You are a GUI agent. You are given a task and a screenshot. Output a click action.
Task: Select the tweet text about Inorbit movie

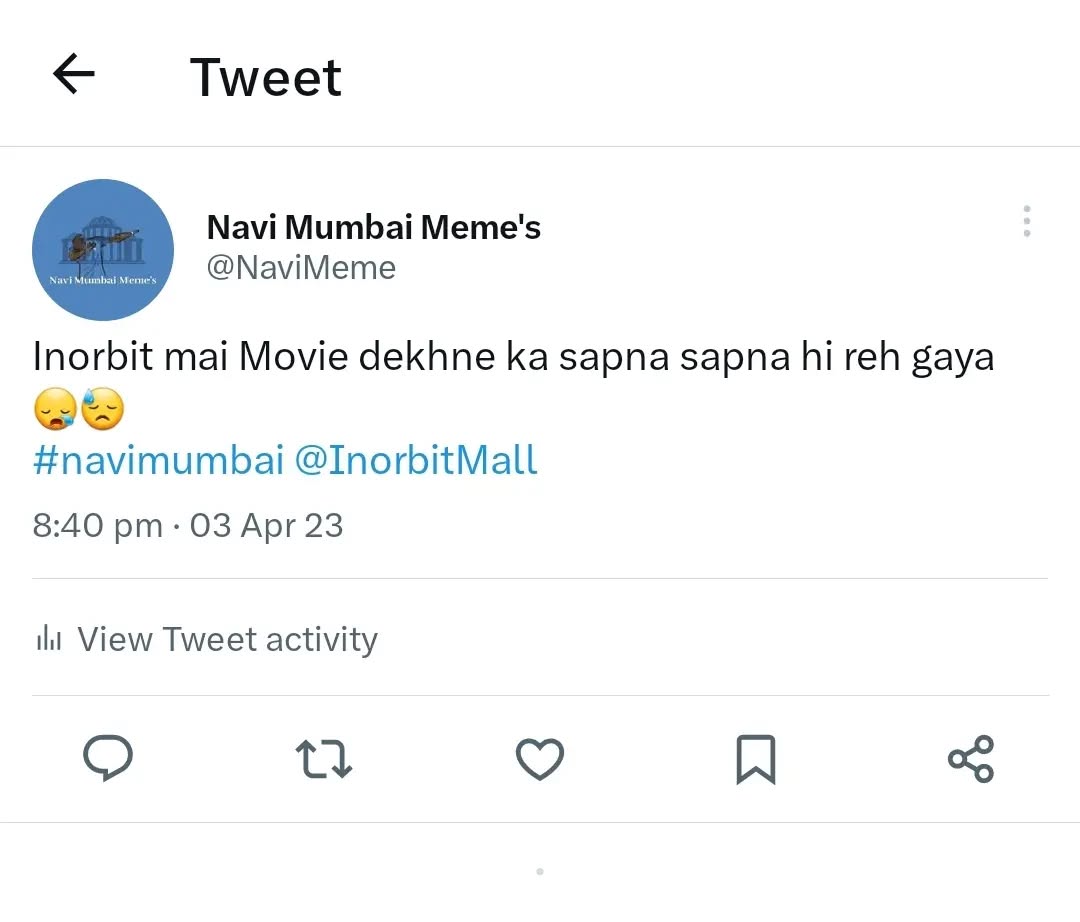pos(513,357)
